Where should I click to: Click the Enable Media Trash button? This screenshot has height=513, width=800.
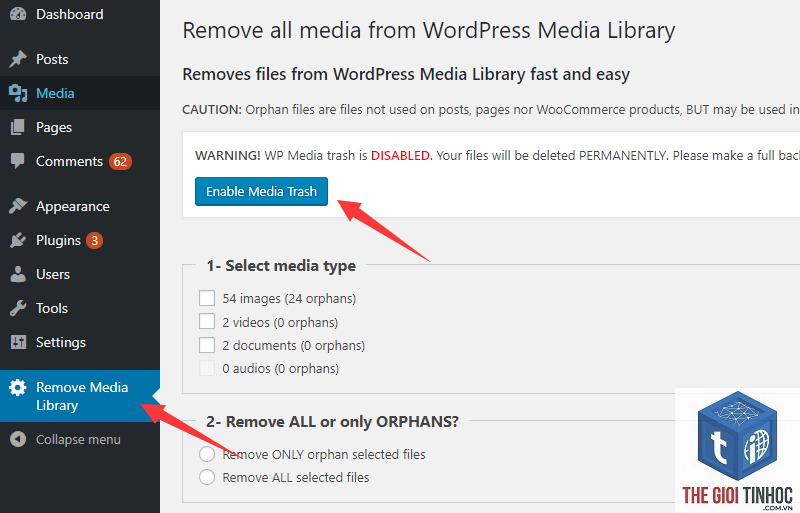coord(261,191)
